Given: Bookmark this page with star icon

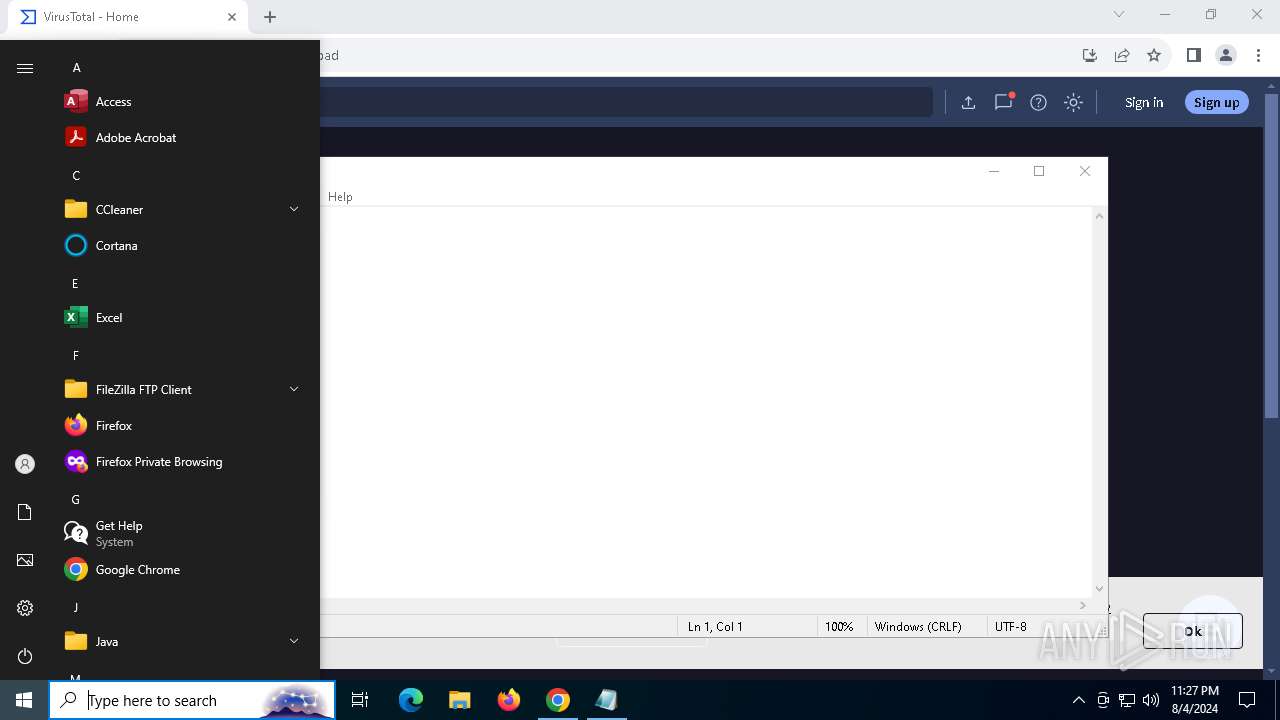Looking at the screenshot, I should coord(1154,55).
